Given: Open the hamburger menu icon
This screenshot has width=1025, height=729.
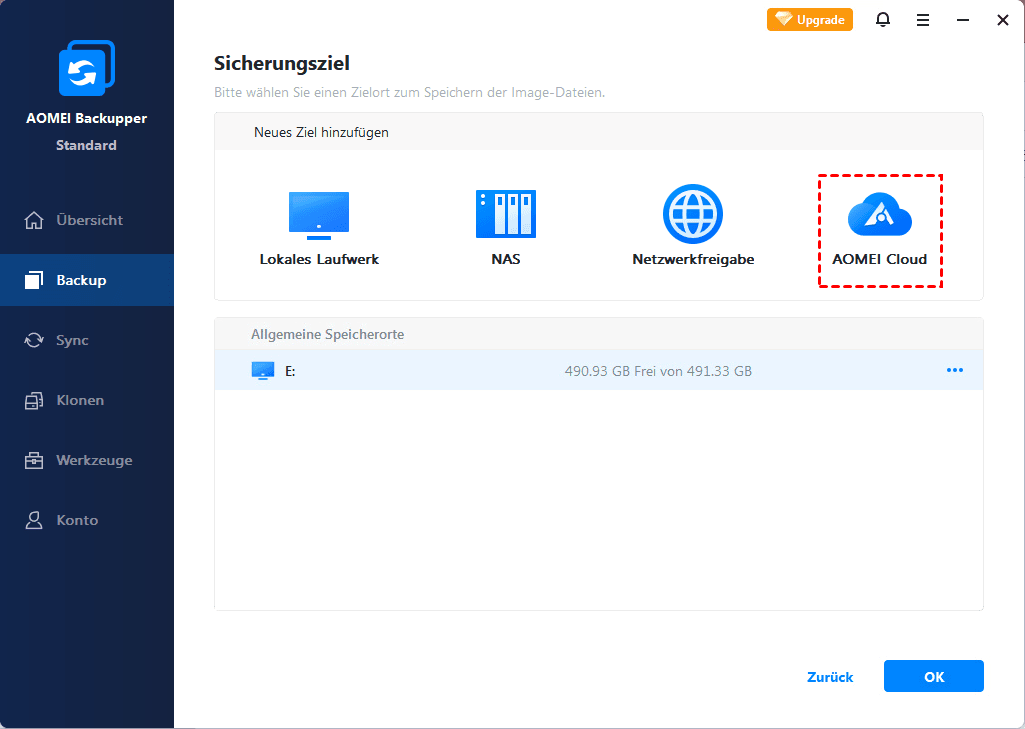Looking at the screenshot, I should [x=922, y=20].
